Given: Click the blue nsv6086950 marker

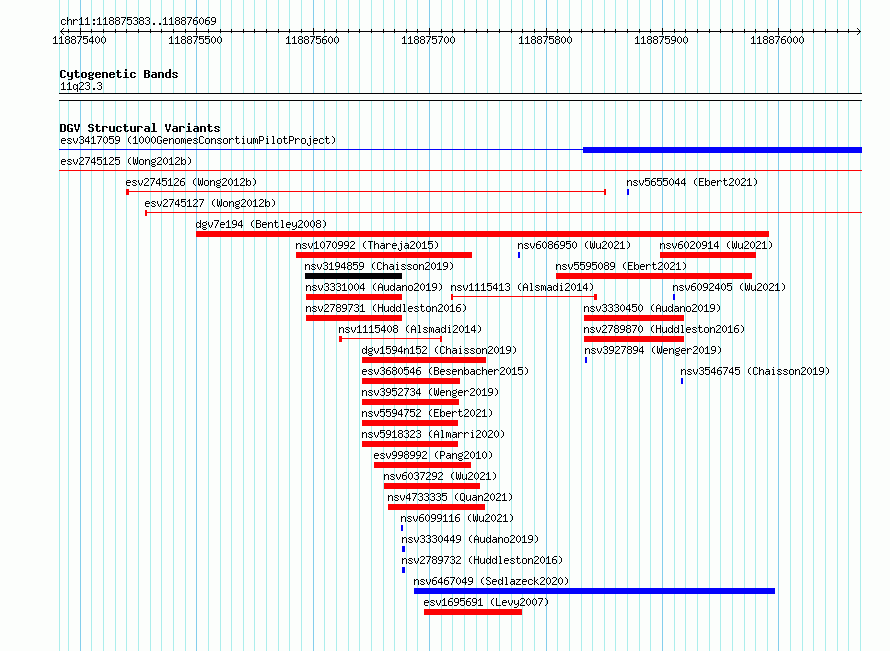Looking at the screenshot, I should (x=519, y=255).
